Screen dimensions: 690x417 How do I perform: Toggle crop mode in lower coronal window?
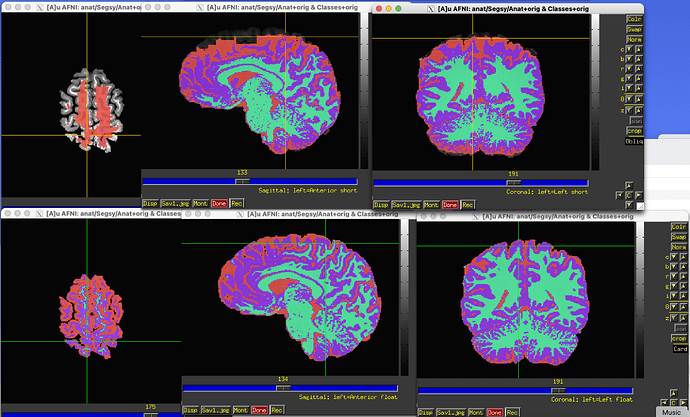click(x=679, y=338)
